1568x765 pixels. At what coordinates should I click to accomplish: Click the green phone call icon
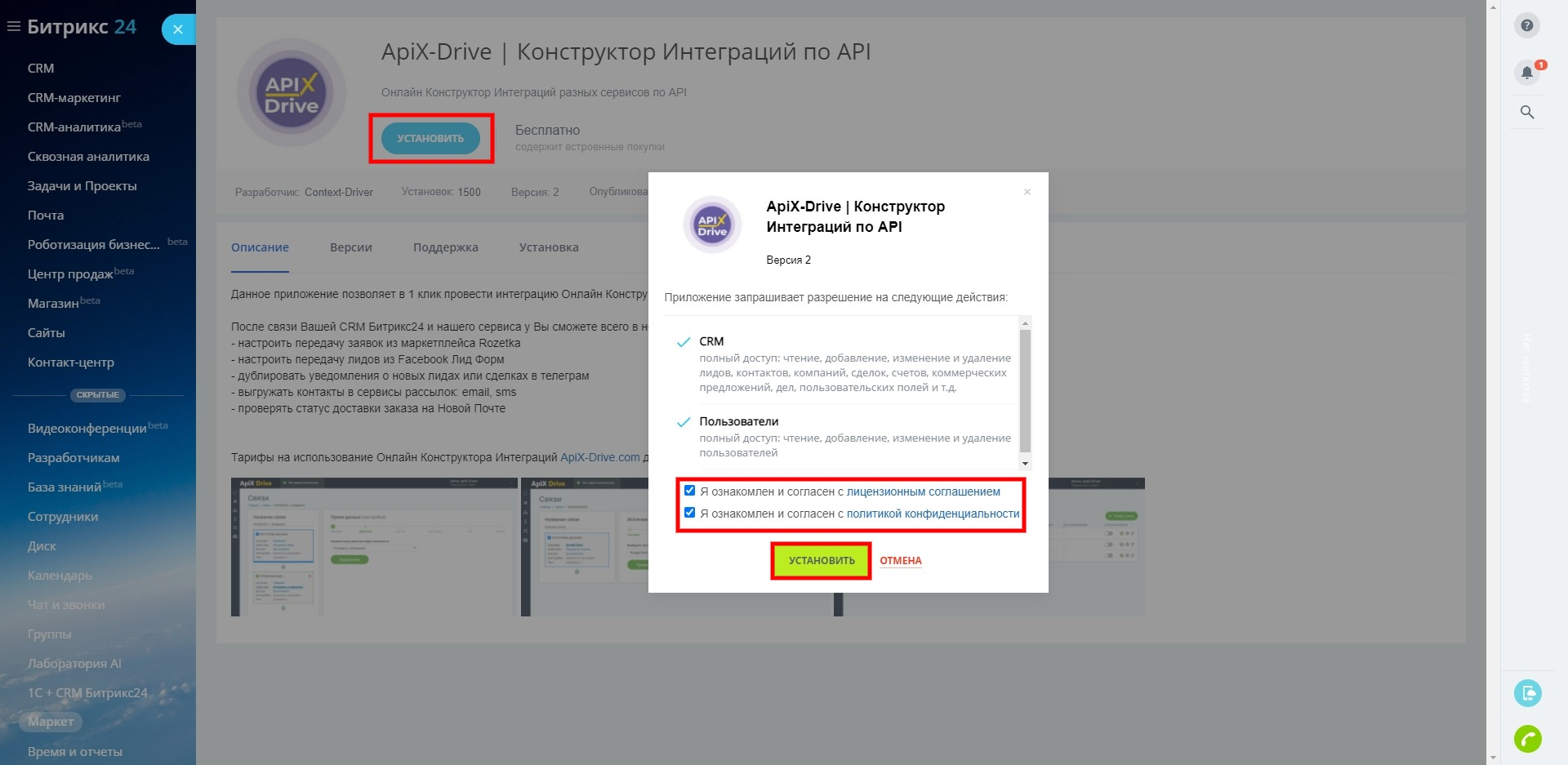[1527, 739]
